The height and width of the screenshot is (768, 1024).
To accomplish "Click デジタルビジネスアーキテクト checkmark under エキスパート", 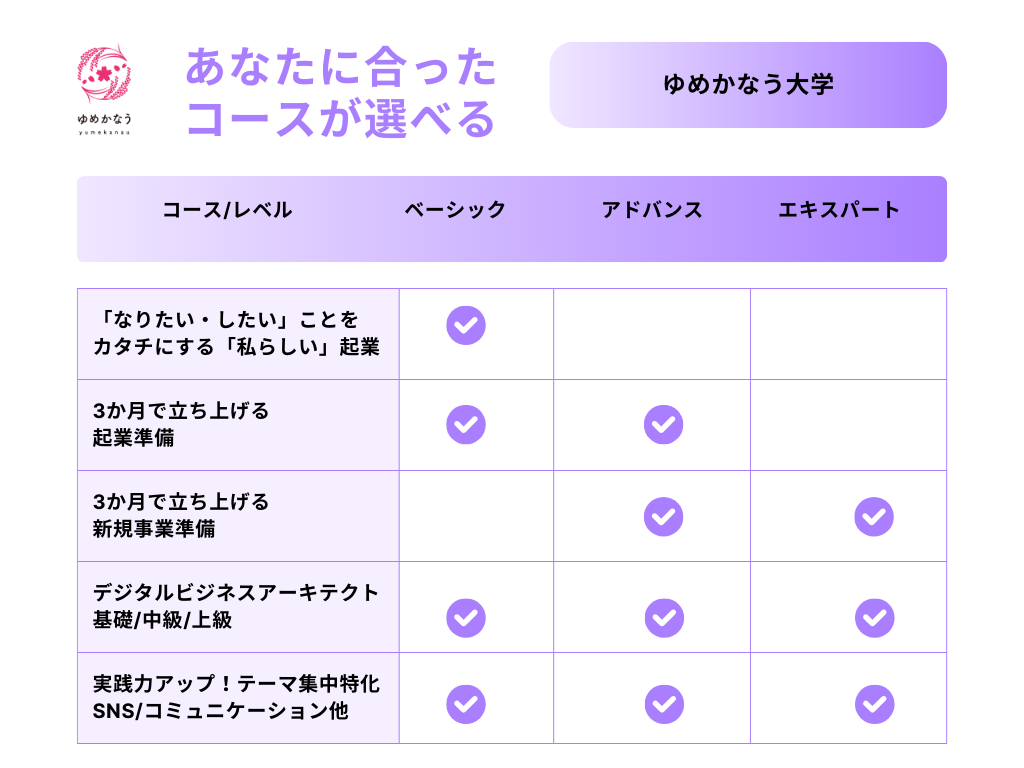I will click(x=874, y=617).
